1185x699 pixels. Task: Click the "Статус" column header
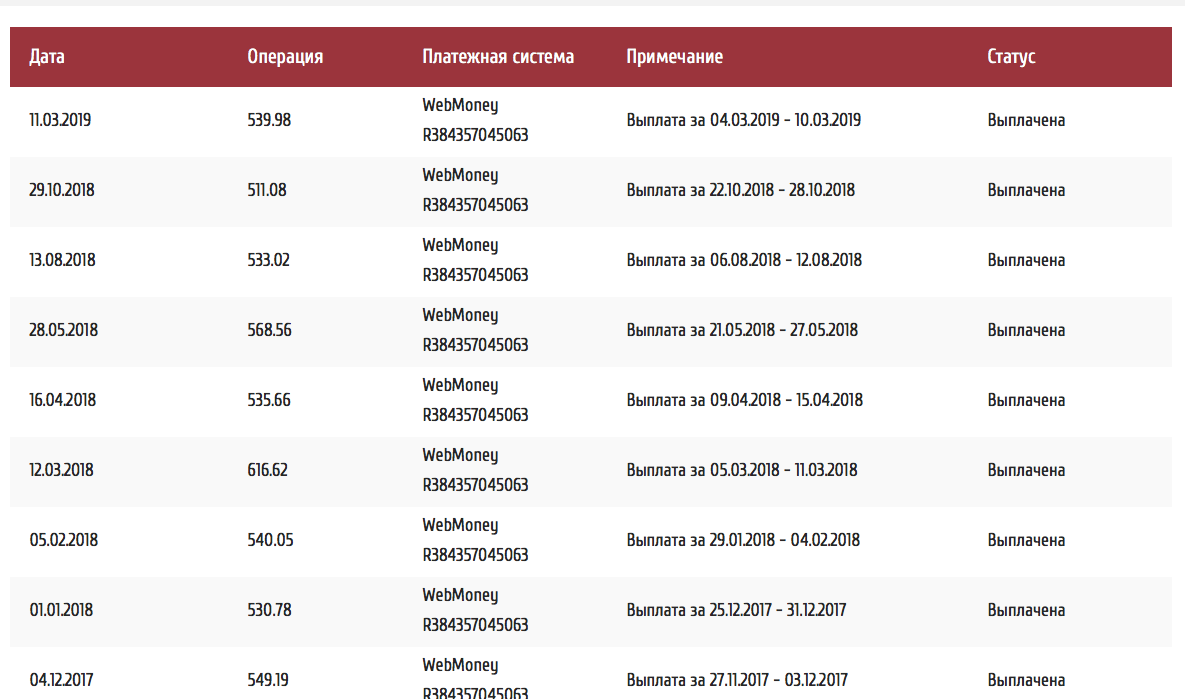pos(1011,57)
